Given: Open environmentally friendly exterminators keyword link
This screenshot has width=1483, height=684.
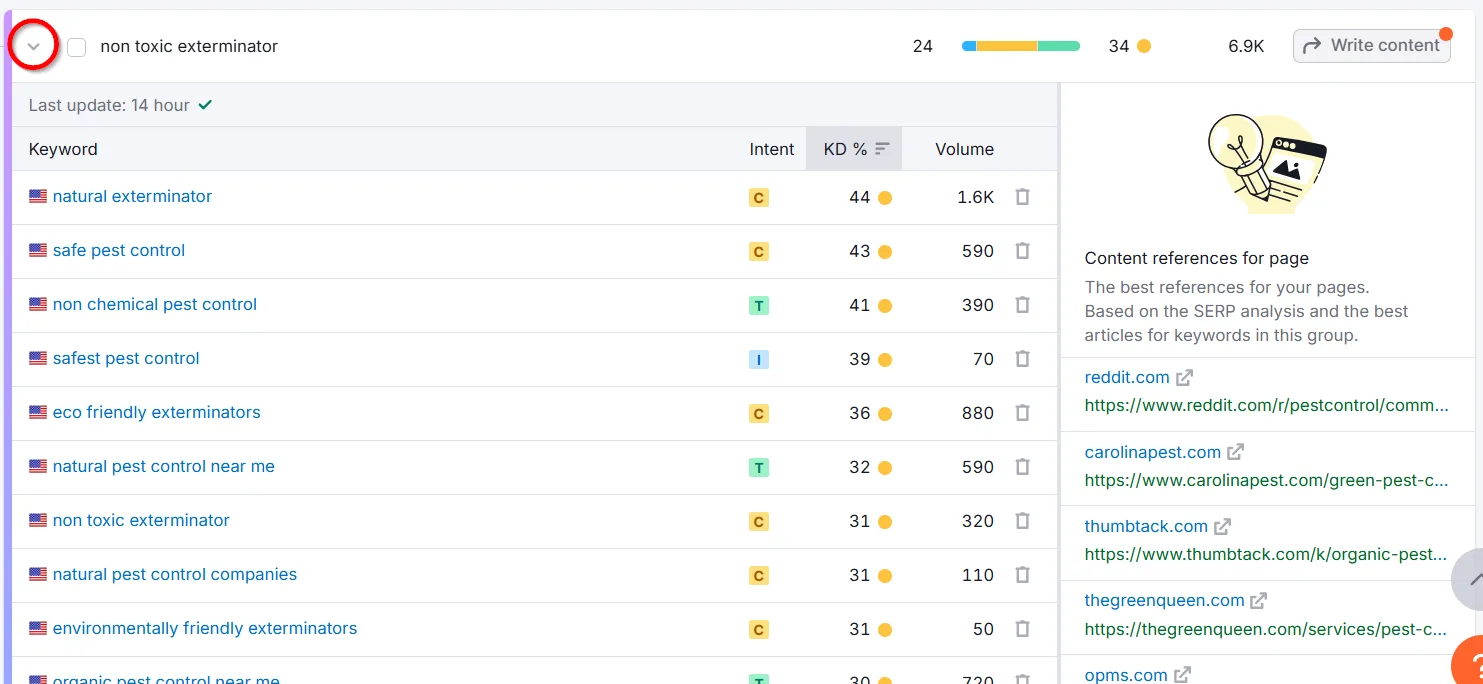Looking at the screenshot, I should 205,628.
